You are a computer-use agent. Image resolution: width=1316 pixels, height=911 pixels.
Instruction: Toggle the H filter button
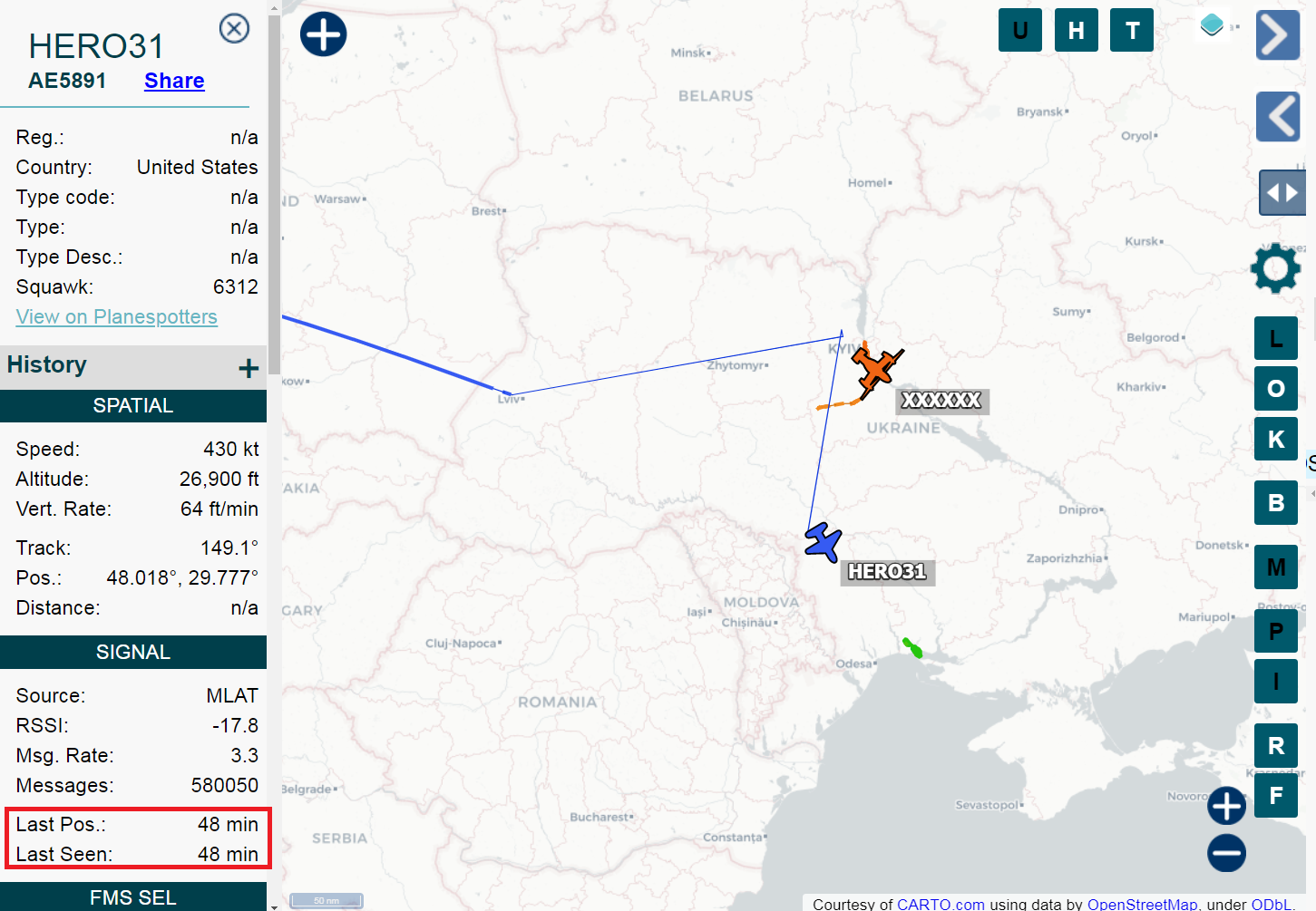pyautogui.click(x=1077, y=30)
